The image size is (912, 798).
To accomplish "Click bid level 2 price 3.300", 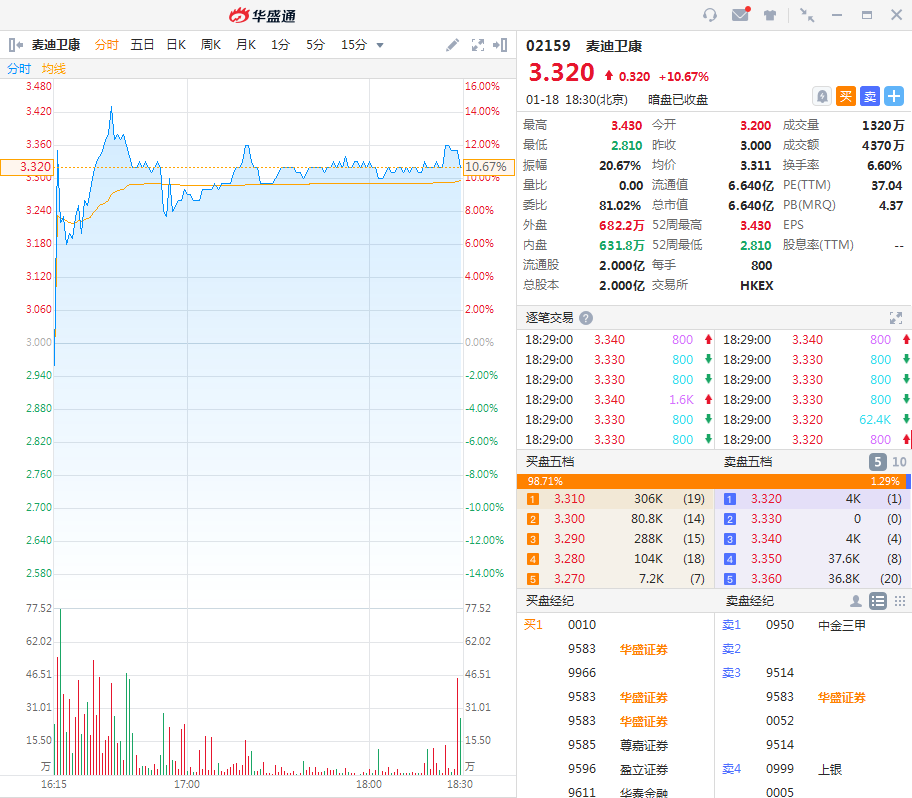I will click(x=569, y=519).
